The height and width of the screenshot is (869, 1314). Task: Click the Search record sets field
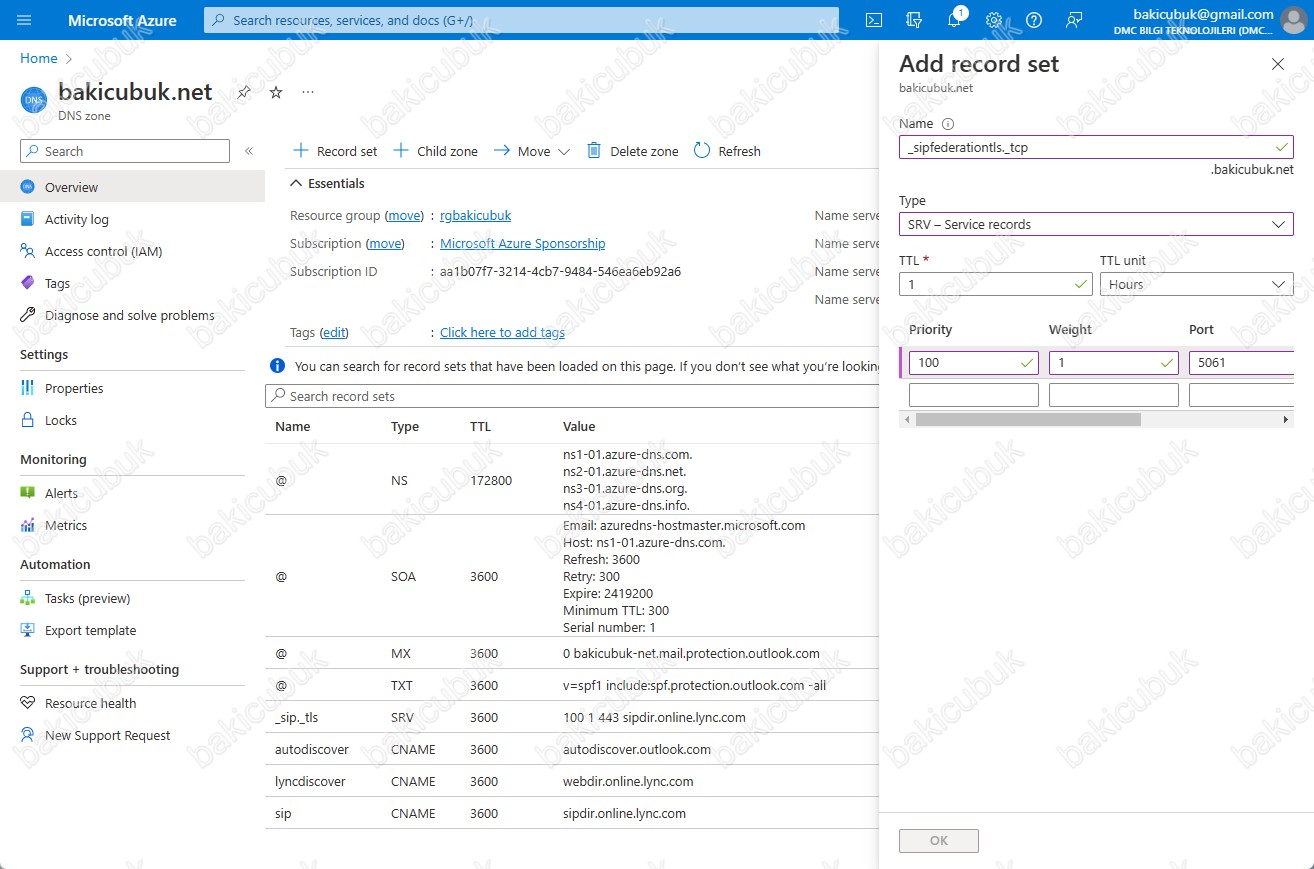tap(572, 396)
